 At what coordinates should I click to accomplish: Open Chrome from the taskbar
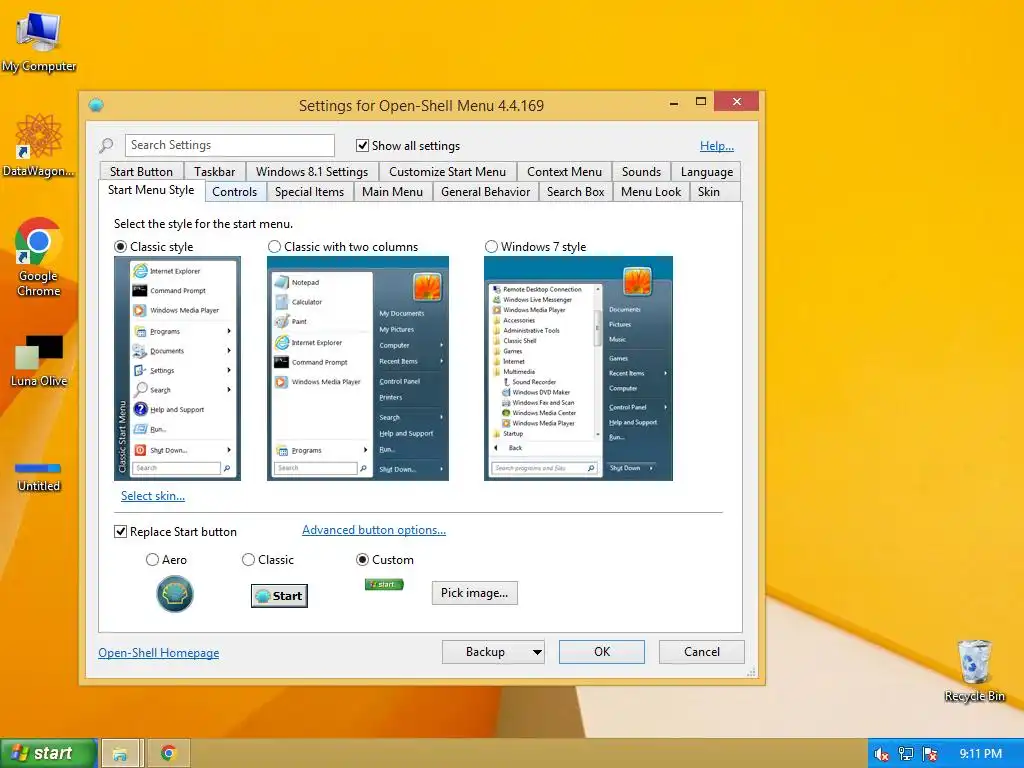click(168, 754)
